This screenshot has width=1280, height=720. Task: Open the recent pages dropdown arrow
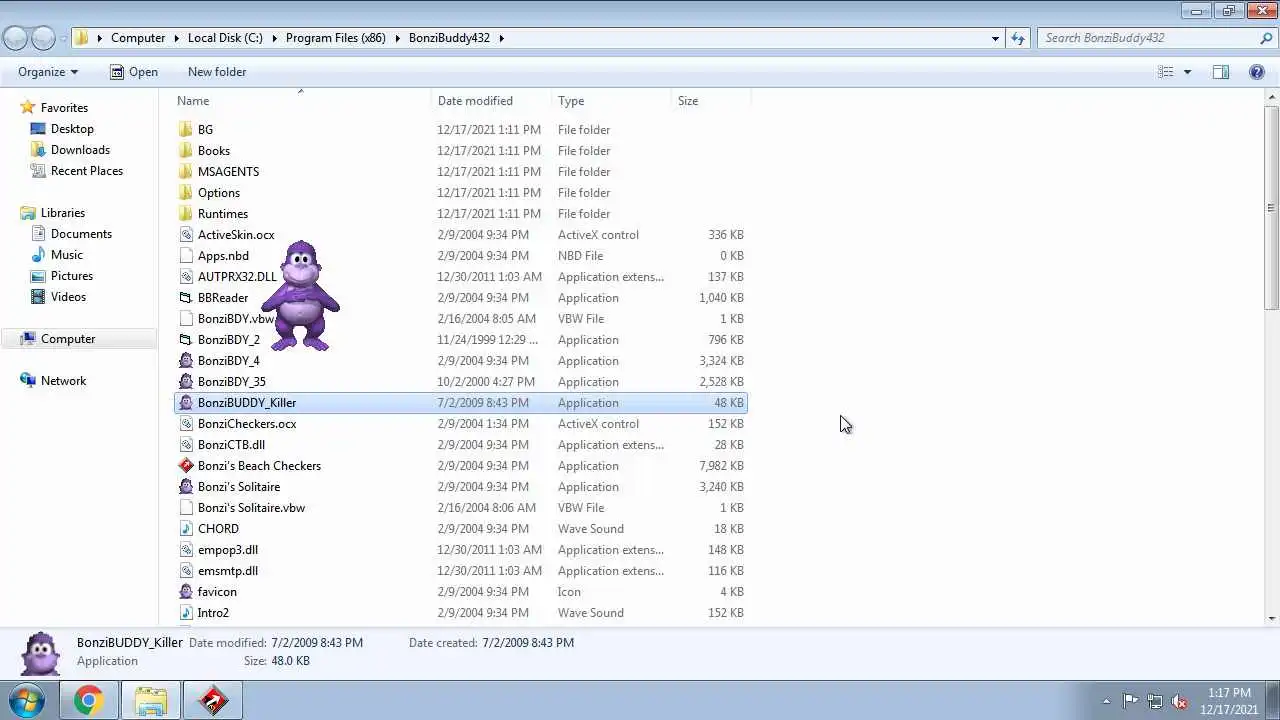coord(63,38)
